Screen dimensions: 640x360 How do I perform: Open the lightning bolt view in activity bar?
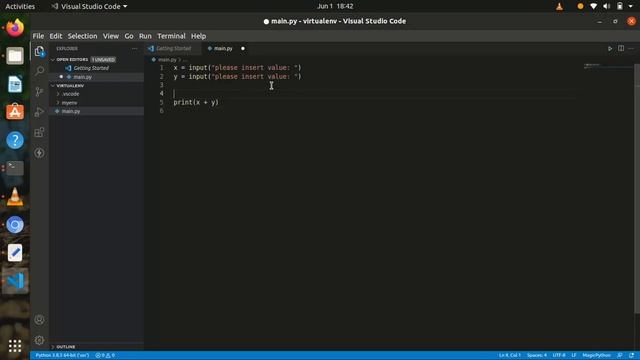coord(40,153)
